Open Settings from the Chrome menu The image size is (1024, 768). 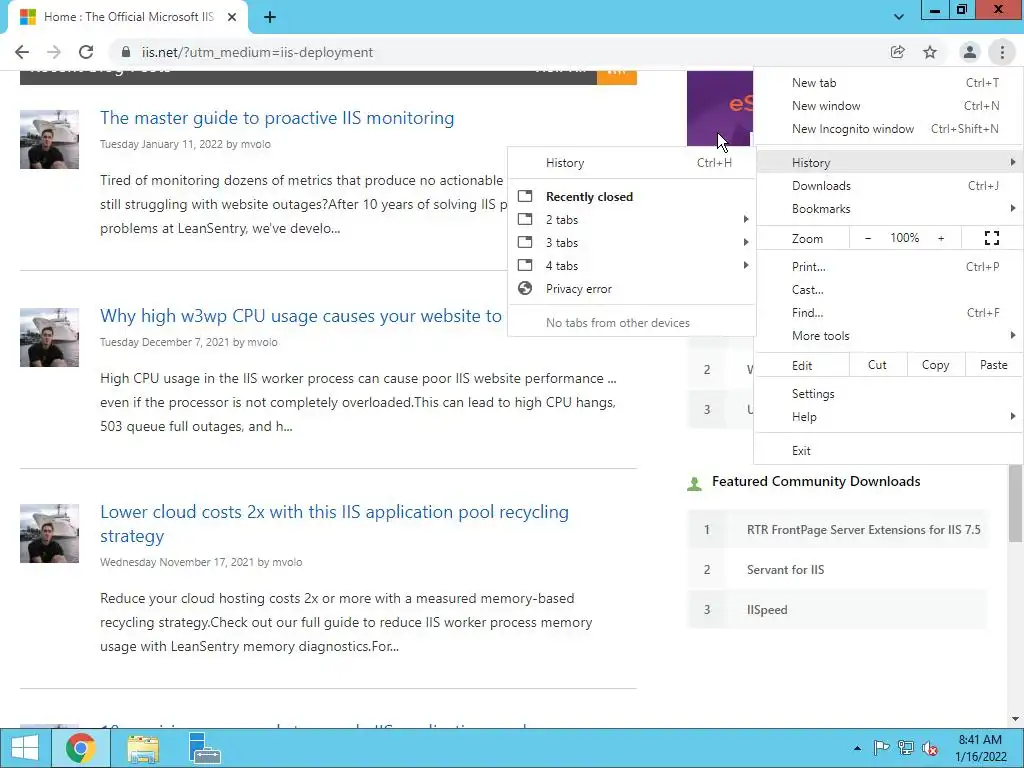click(888, 393)
